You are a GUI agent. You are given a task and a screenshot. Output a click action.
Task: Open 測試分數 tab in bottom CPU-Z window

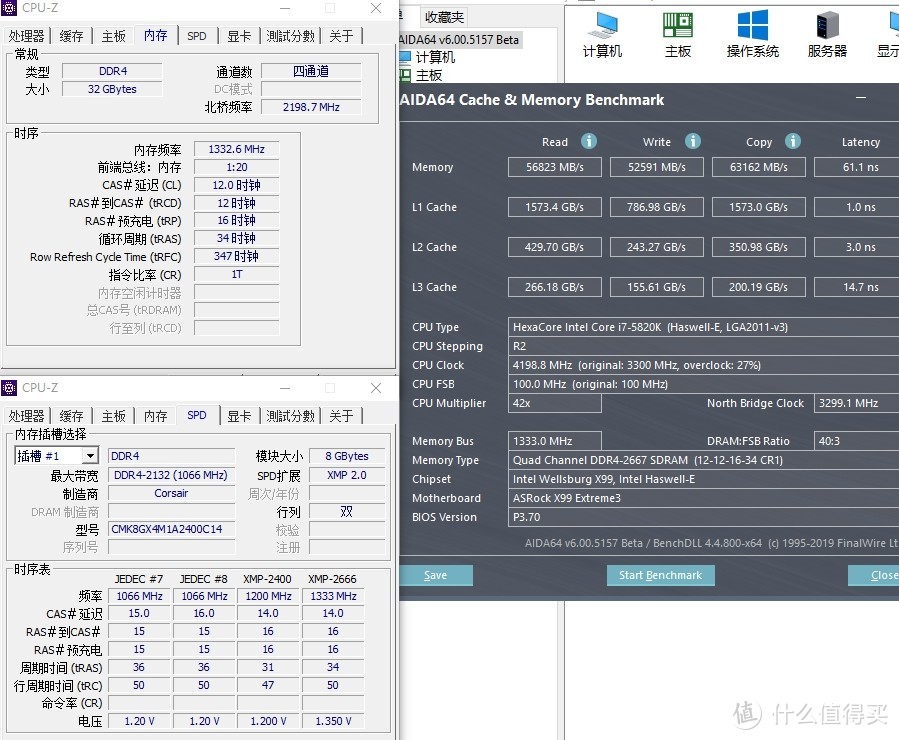point(291,416)
